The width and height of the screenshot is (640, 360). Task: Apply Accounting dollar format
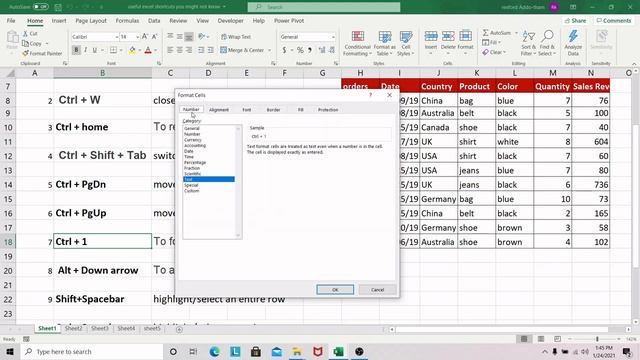(x=284, y=50)
